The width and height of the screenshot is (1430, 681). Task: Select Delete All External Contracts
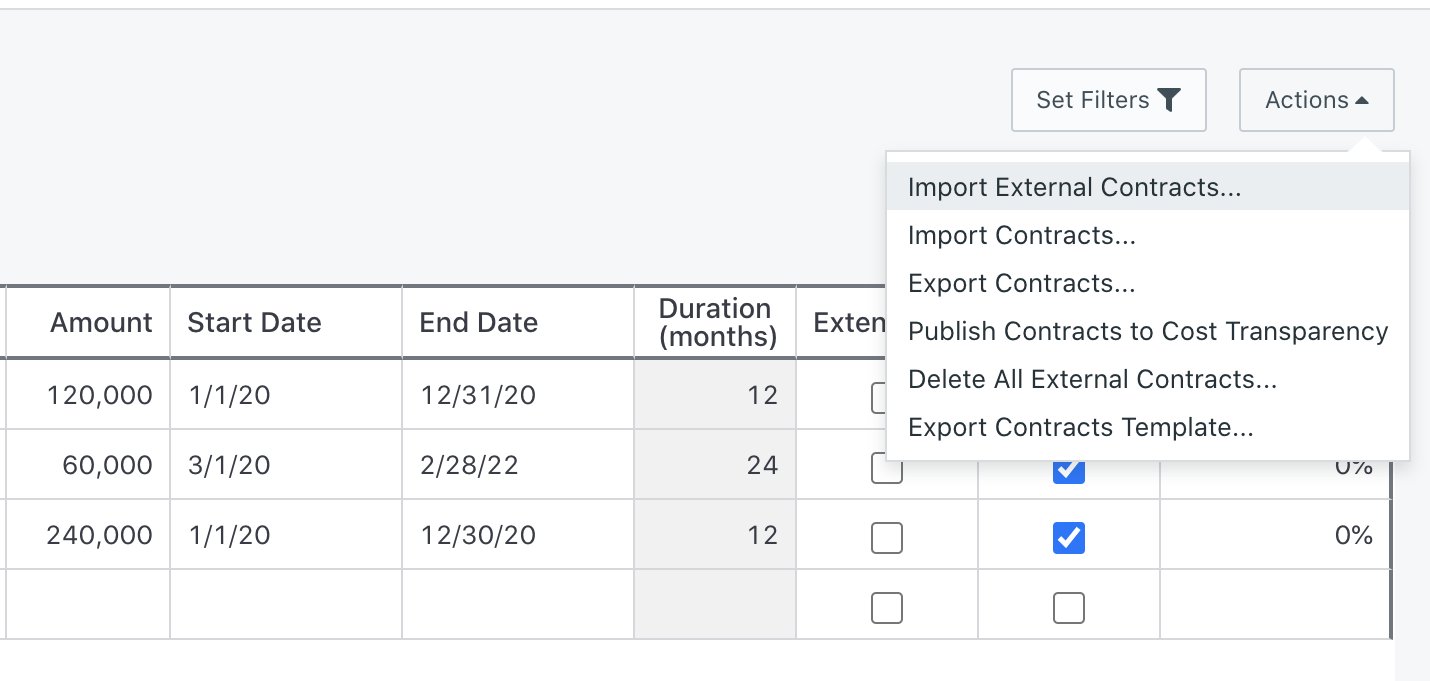point(1148,379)
